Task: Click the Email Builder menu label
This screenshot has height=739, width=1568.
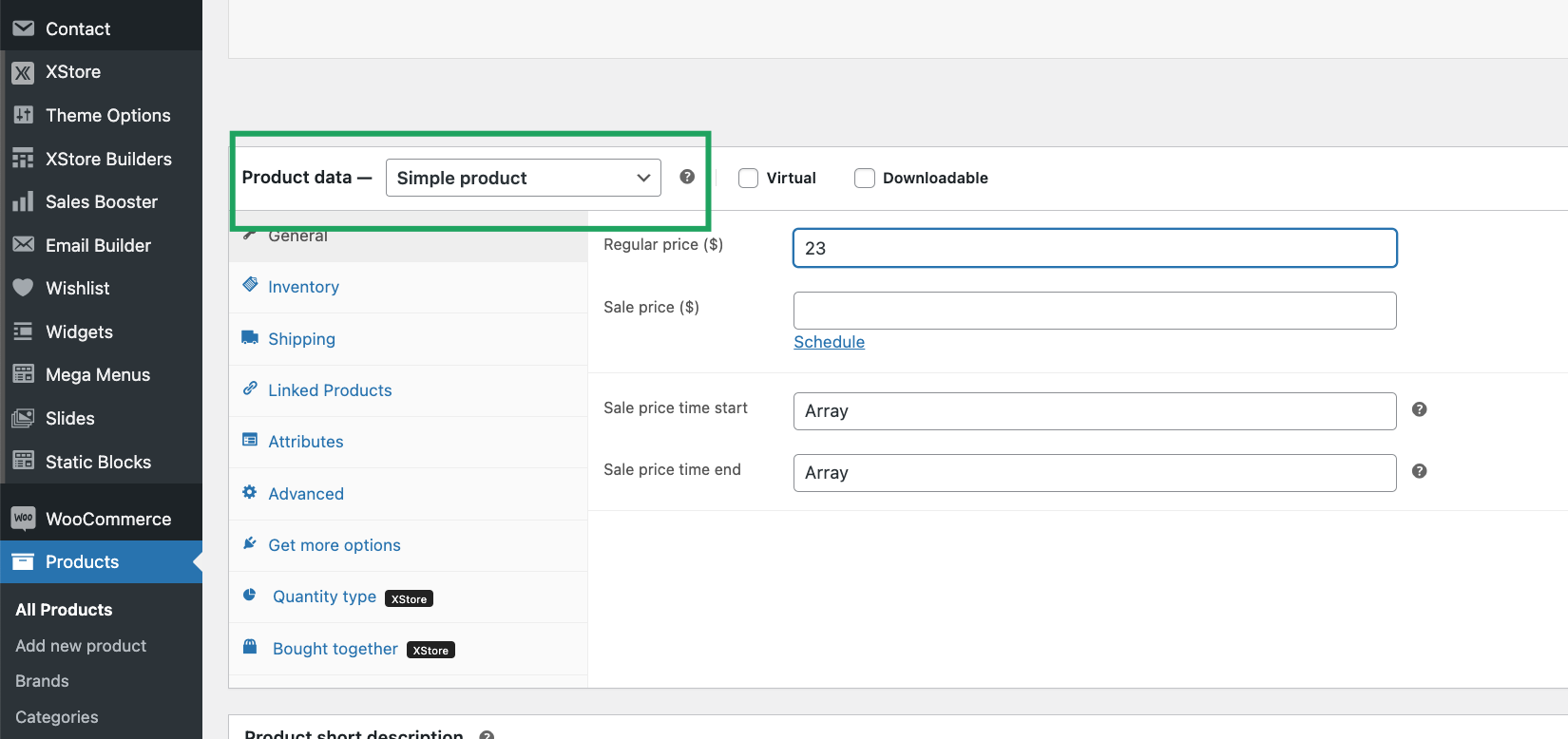Action: pyautogui.click(x=98, y=245)
